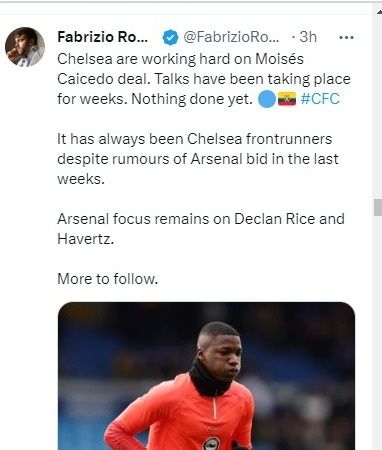Screen dimensions: 382x450
Task: Open Fabrizio Romano's profile picture
Action: click(x=25, y=47)
